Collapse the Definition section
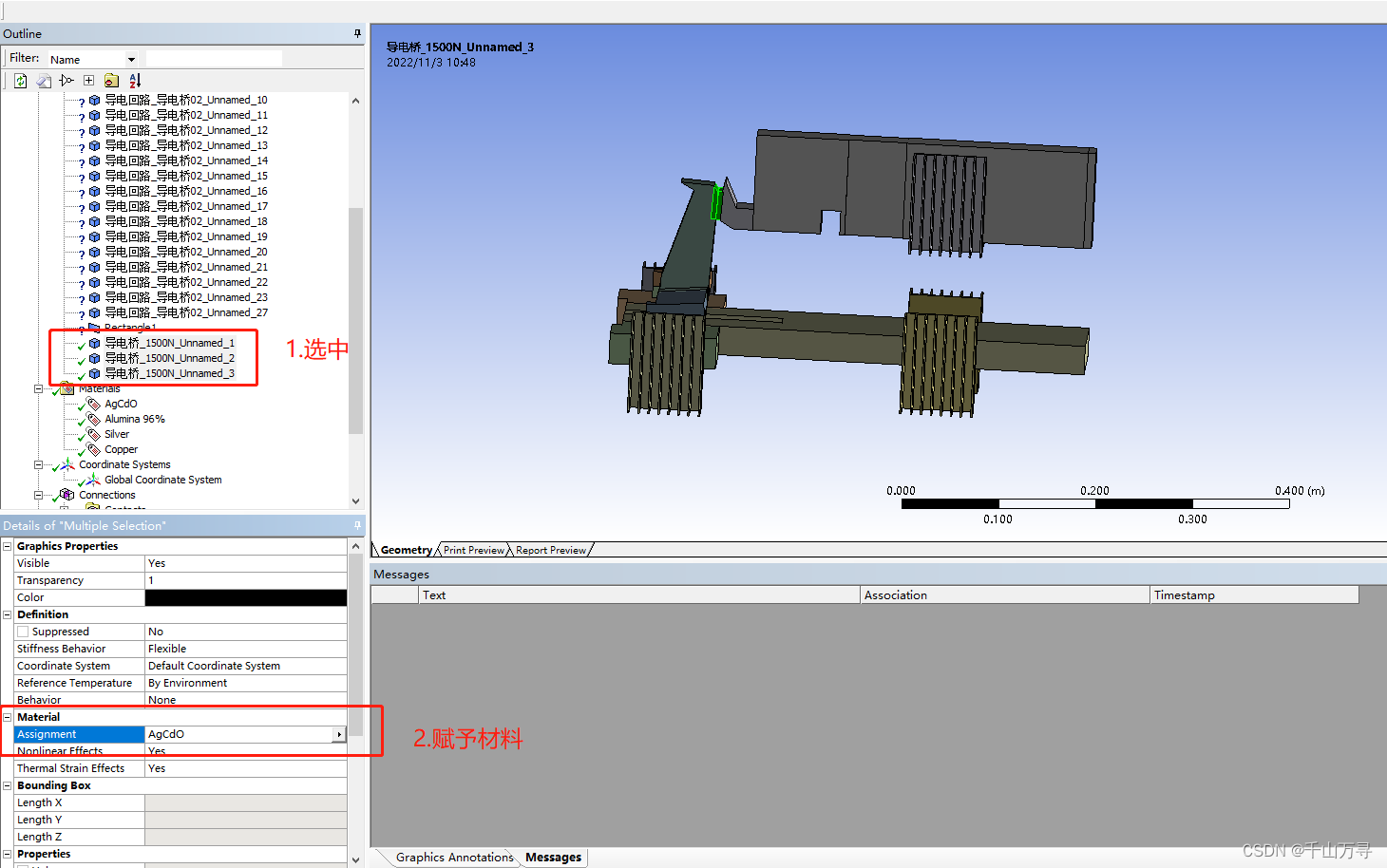Viewport: 1387px width, 868px height. point(8,614)
